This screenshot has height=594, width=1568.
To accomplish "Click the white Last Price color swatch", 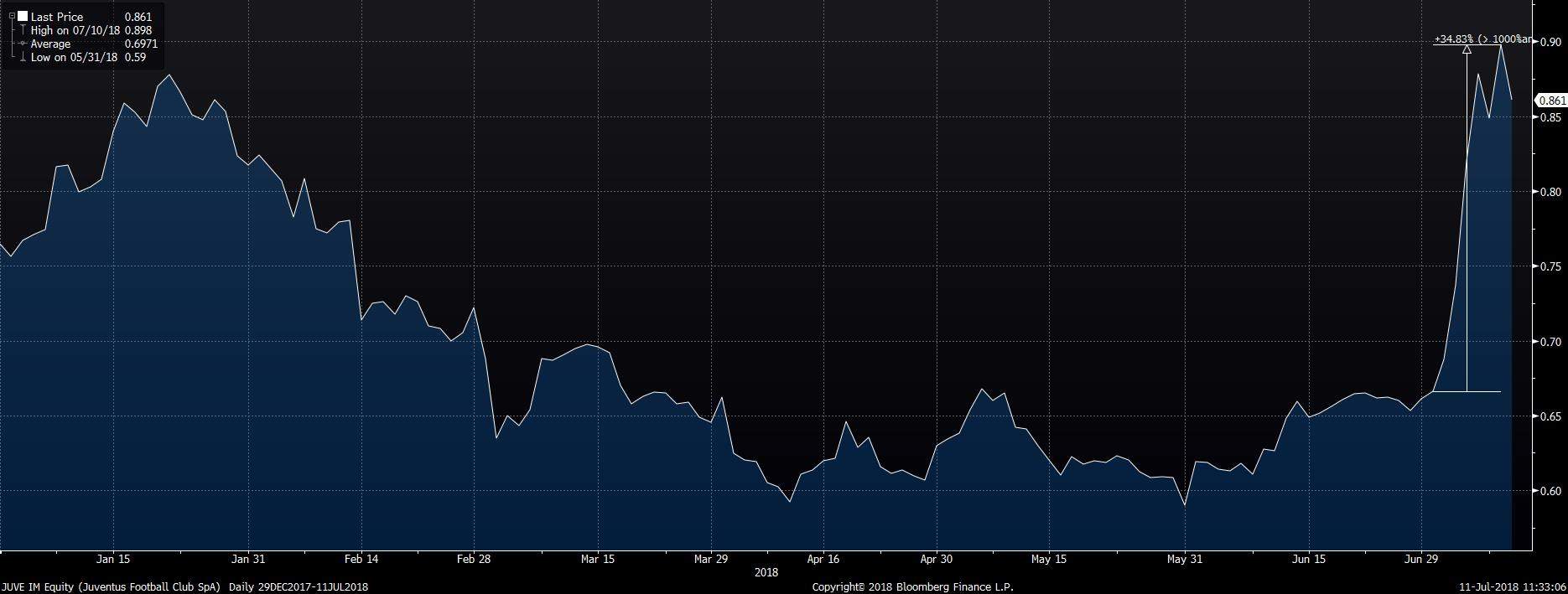I will [x=22, y=17].
